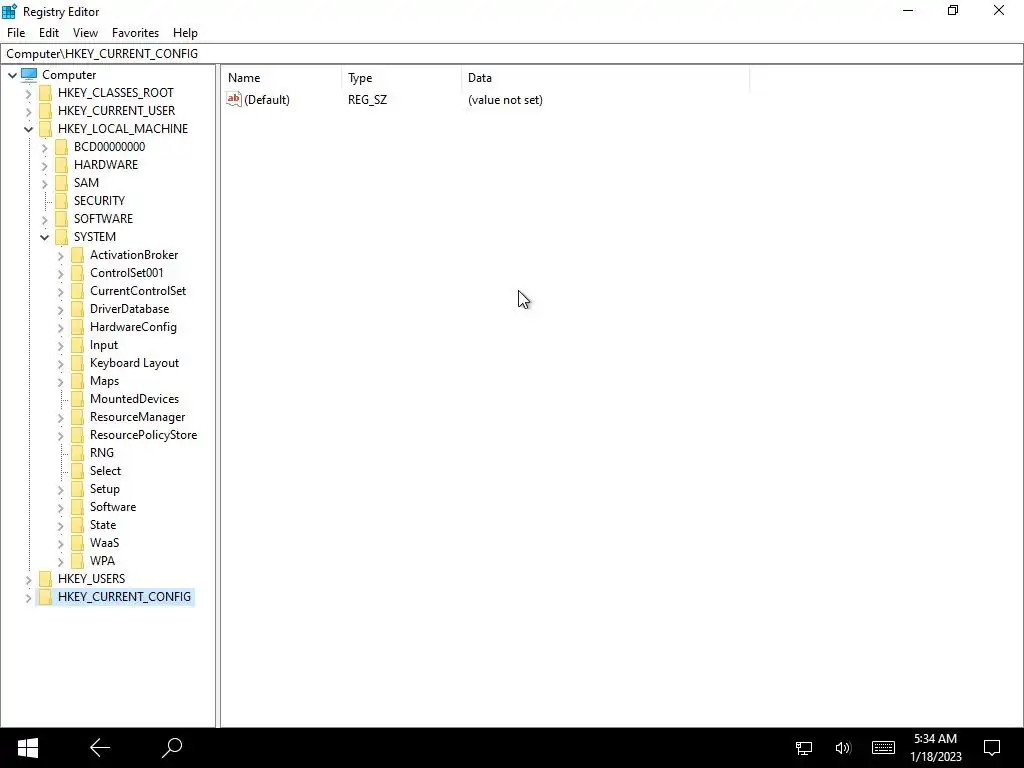Click the WPA folder icon
This screenshot has height=768, width=1024.
pos(77,560)
